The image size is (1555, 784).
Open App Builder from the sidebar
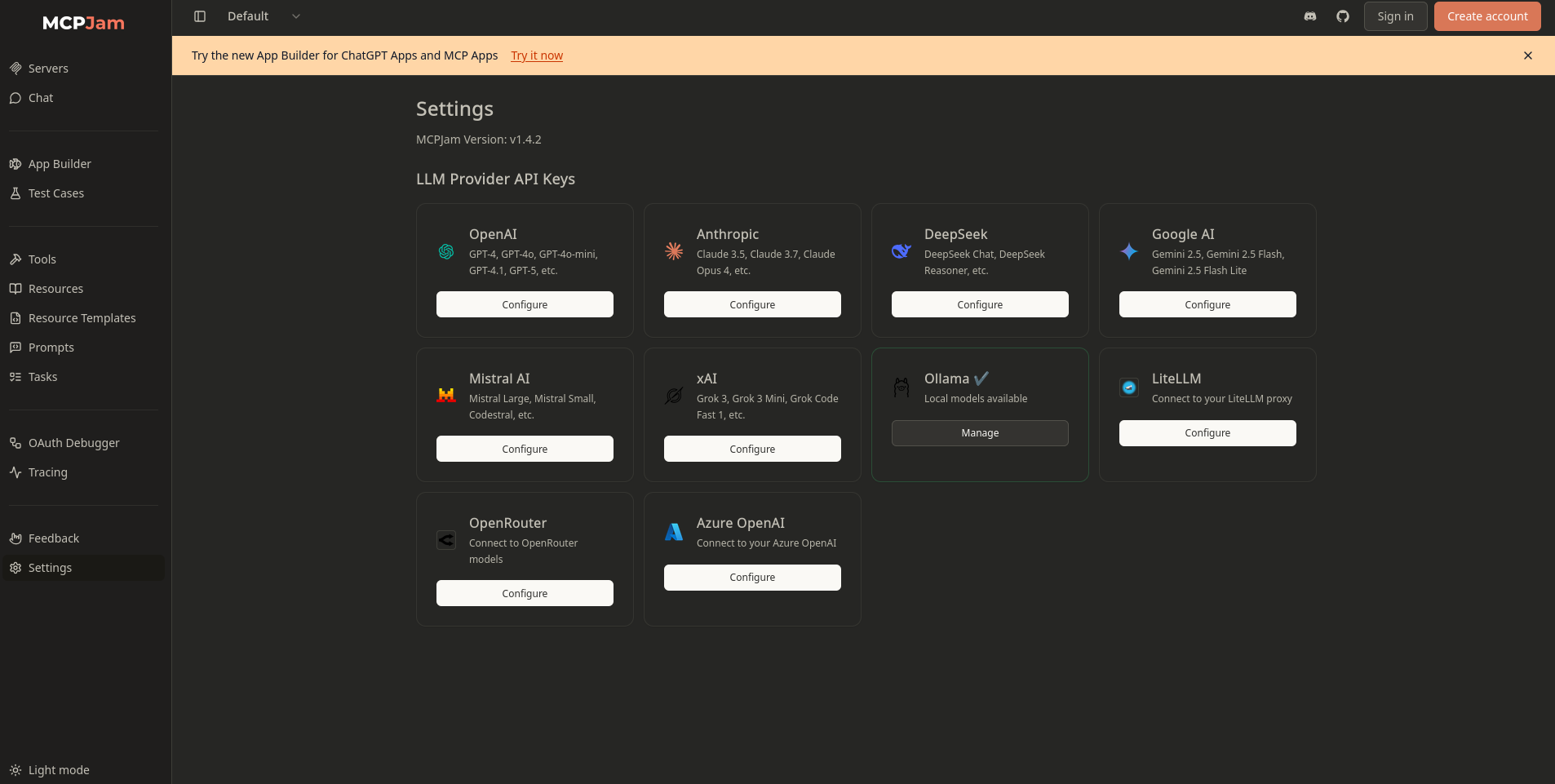coord(83,164)
